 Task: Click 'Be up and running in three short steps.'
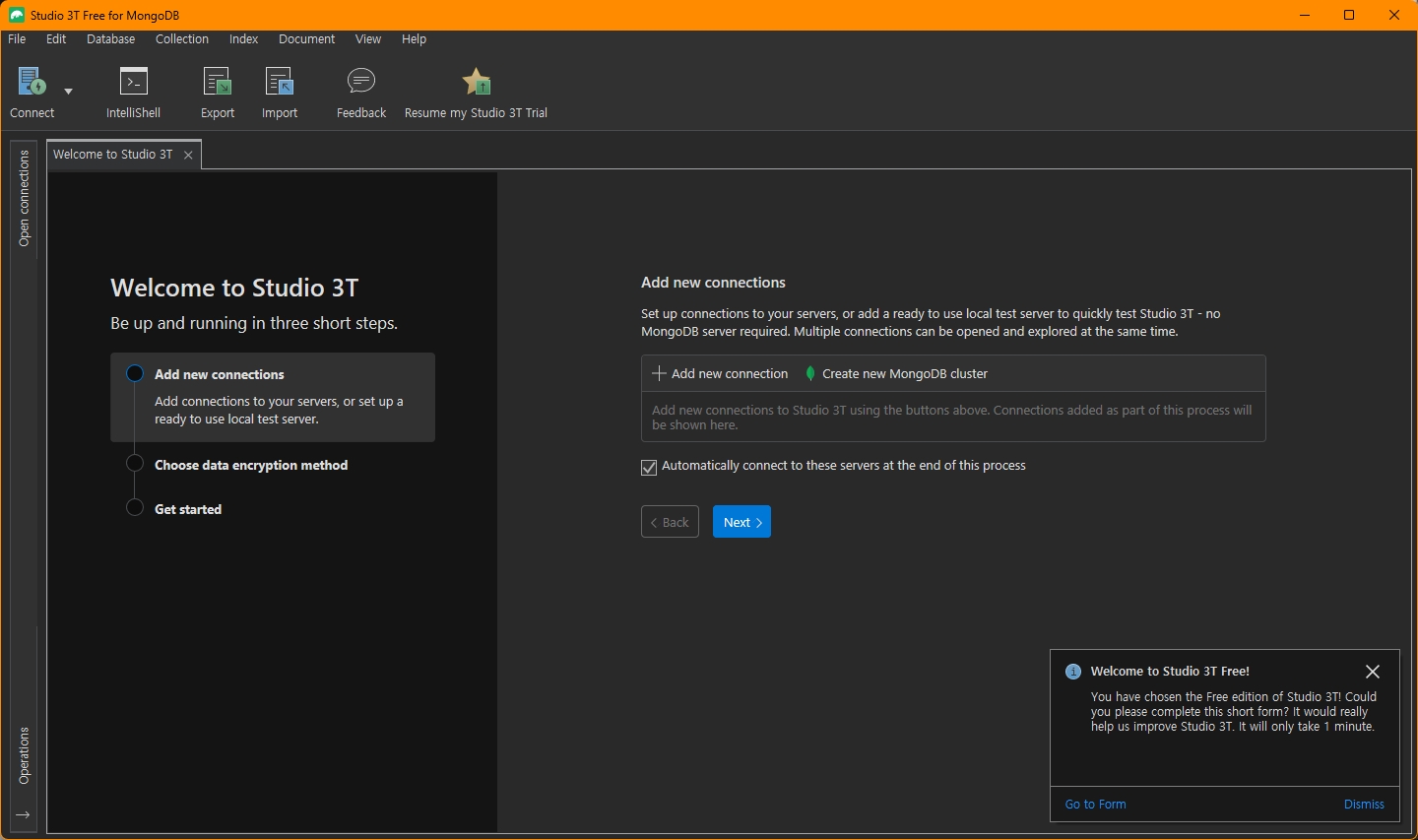pyautogui.click(x=254, y=323)
